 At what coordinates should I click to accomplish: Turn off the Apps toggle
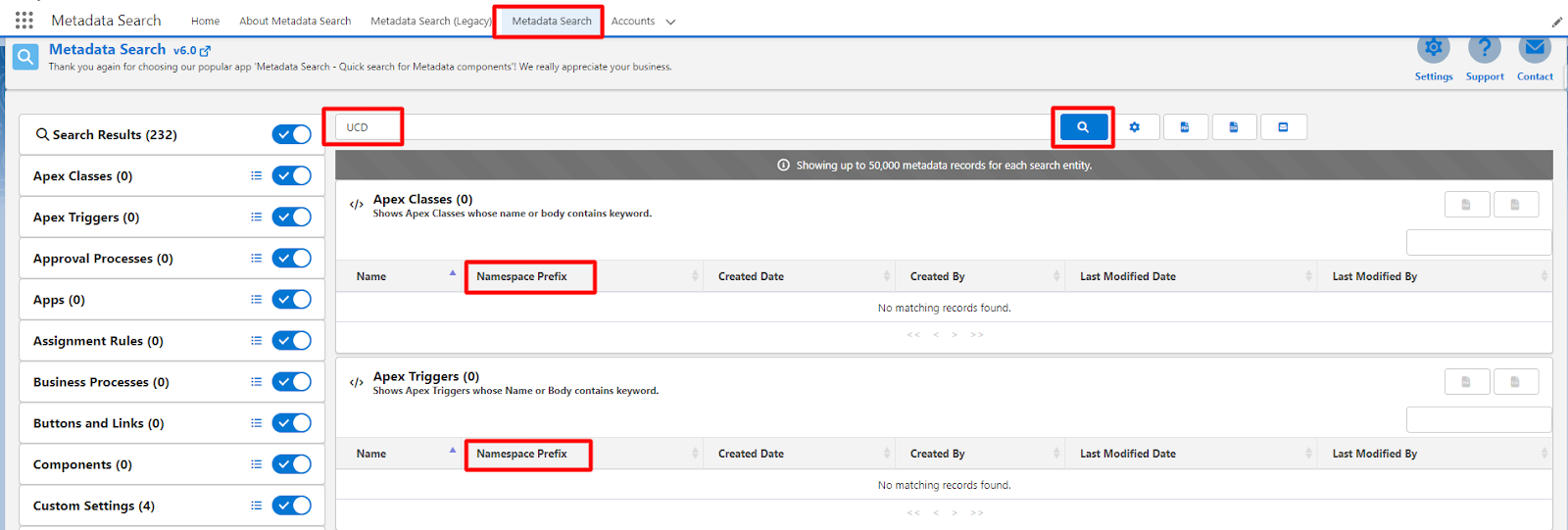pyautogui.click(x=291, y=299)
